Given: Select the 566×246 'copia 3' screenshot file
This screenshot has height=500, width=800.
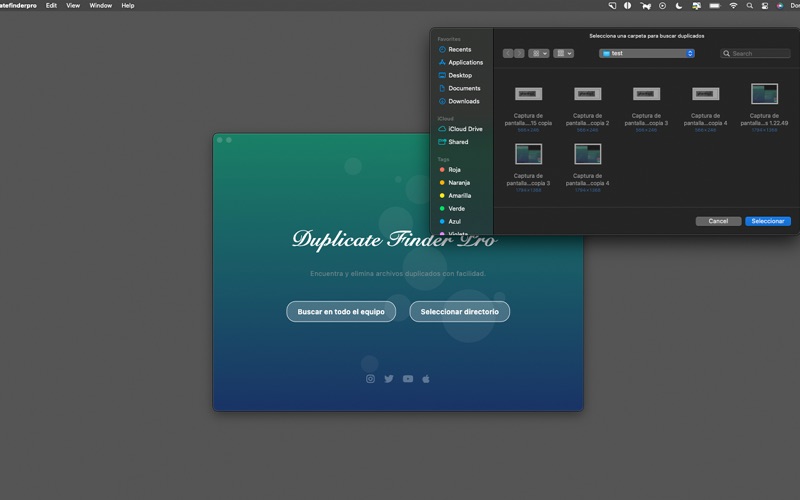Looking at the screenshot, I should [x=646, y=107].
